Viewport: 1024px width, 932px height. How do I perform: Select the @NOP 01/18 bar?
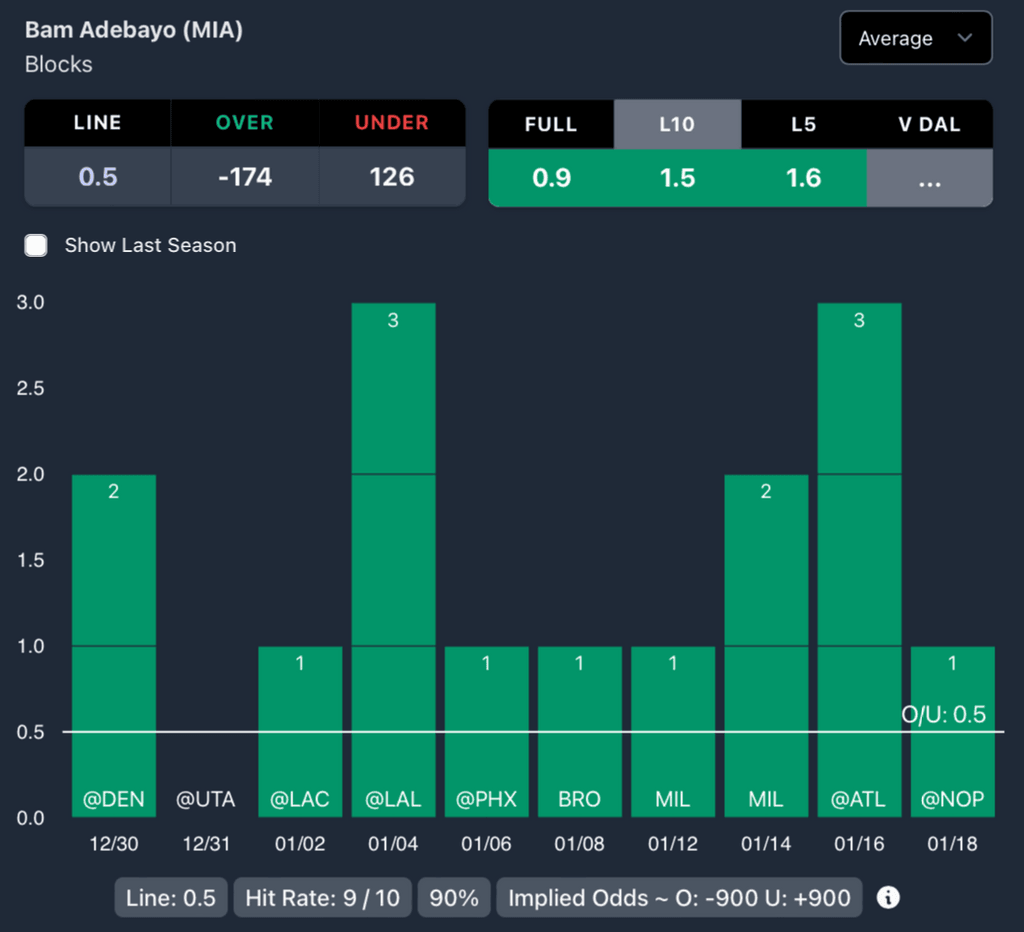(952, 731)
